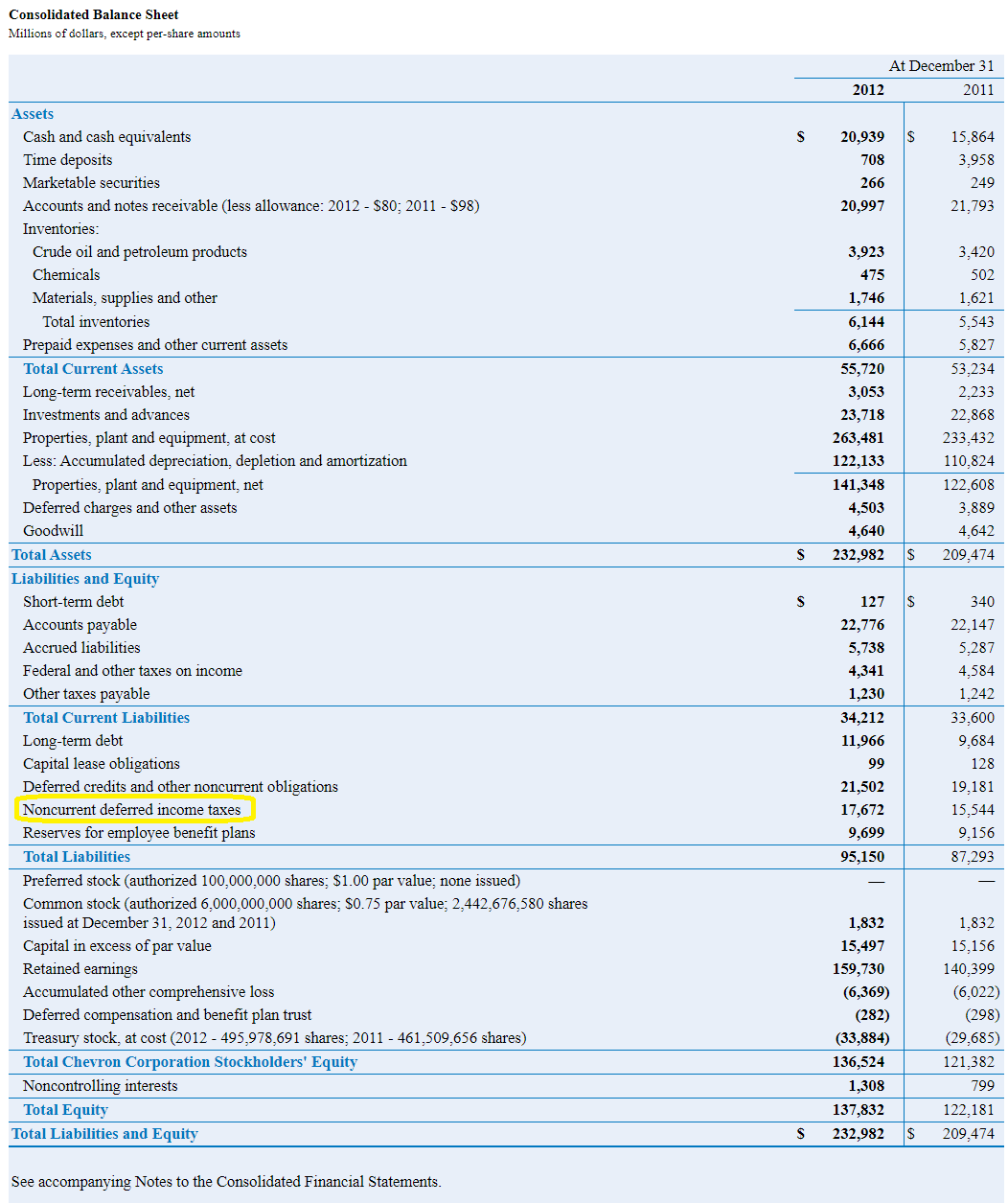Screen dimensions: 1008x1203
Task: Select Total Chevron Corporation Stockholders' Equity label
Action: [190, 1062]
